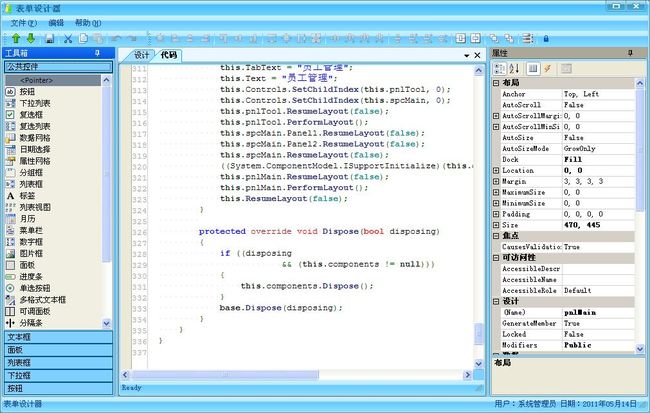Click the green down arrow toolbar icon
650x413 pixels.
click(x=31, y=39)
